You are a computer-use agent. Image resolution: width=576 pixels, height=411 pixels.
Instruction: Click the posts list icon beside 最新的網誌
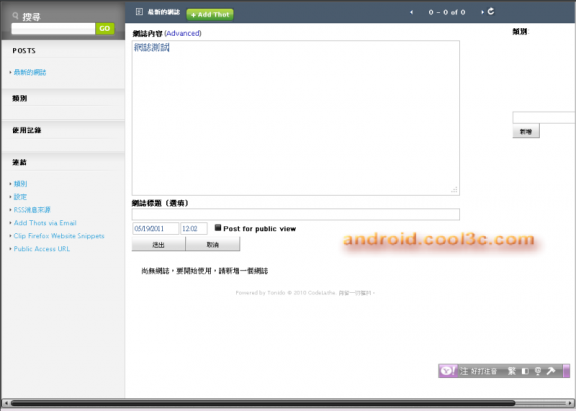click(139, 12)
